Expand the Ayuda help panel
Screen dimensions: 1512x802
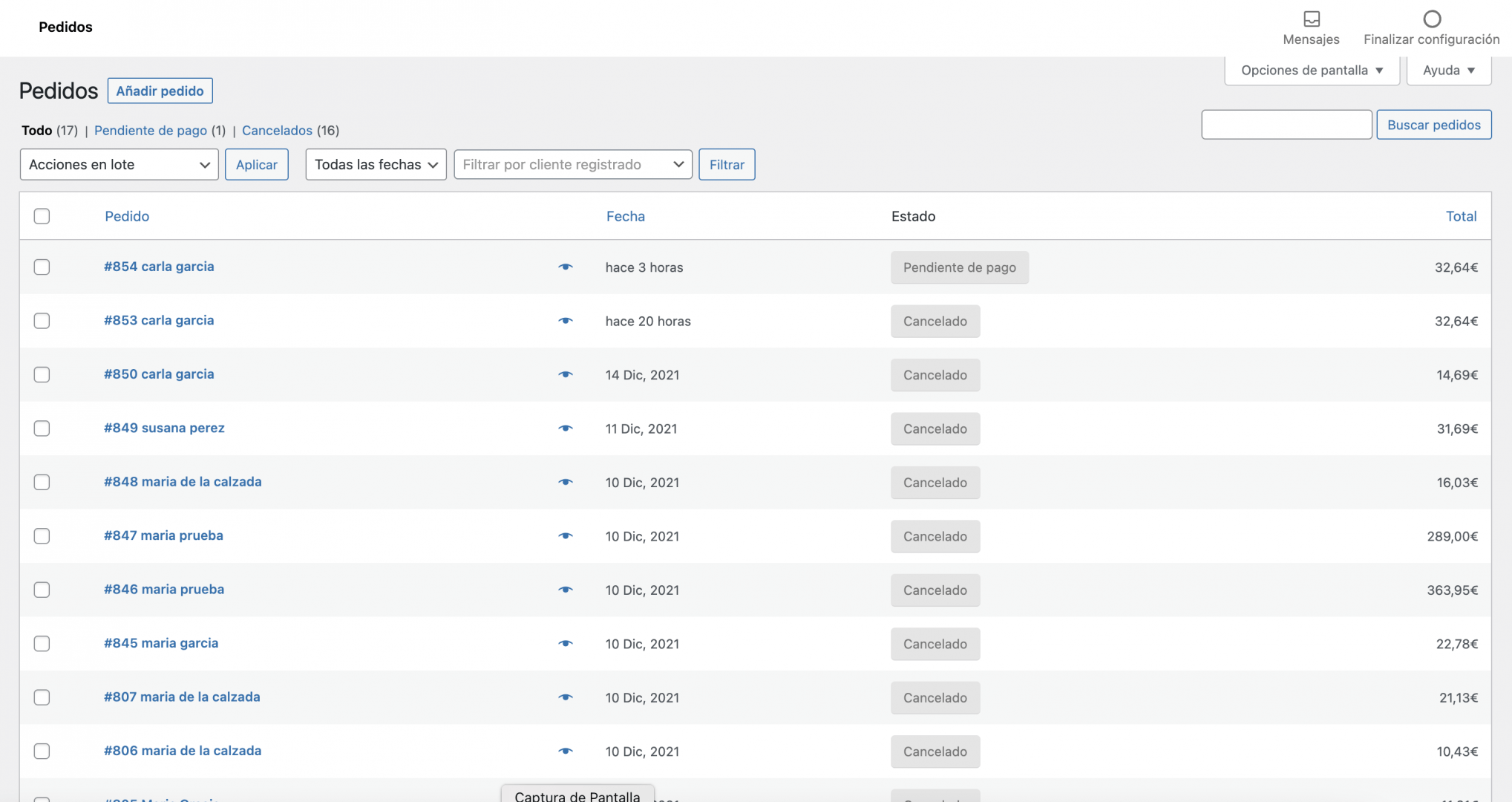point(1449,71)
